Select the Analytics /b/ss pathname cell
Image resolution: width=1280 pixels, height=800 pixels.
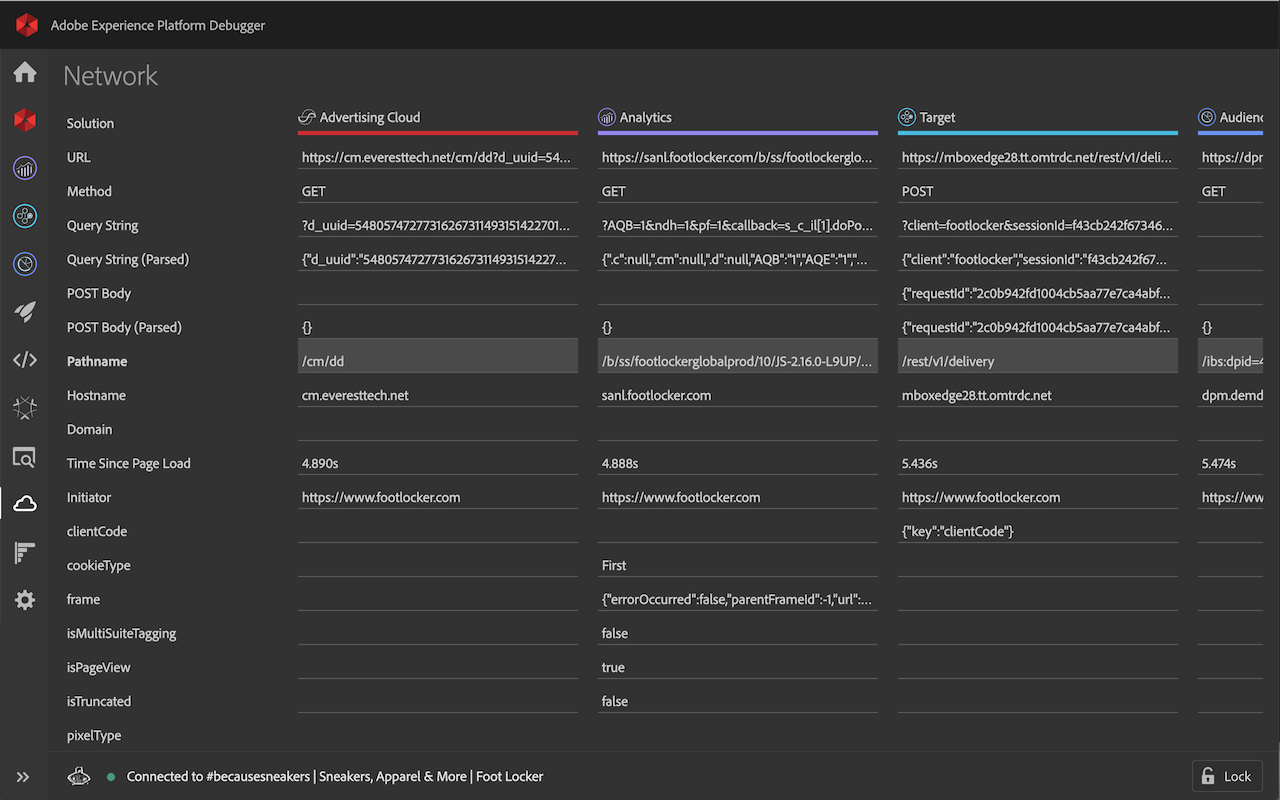click(737, 361)
